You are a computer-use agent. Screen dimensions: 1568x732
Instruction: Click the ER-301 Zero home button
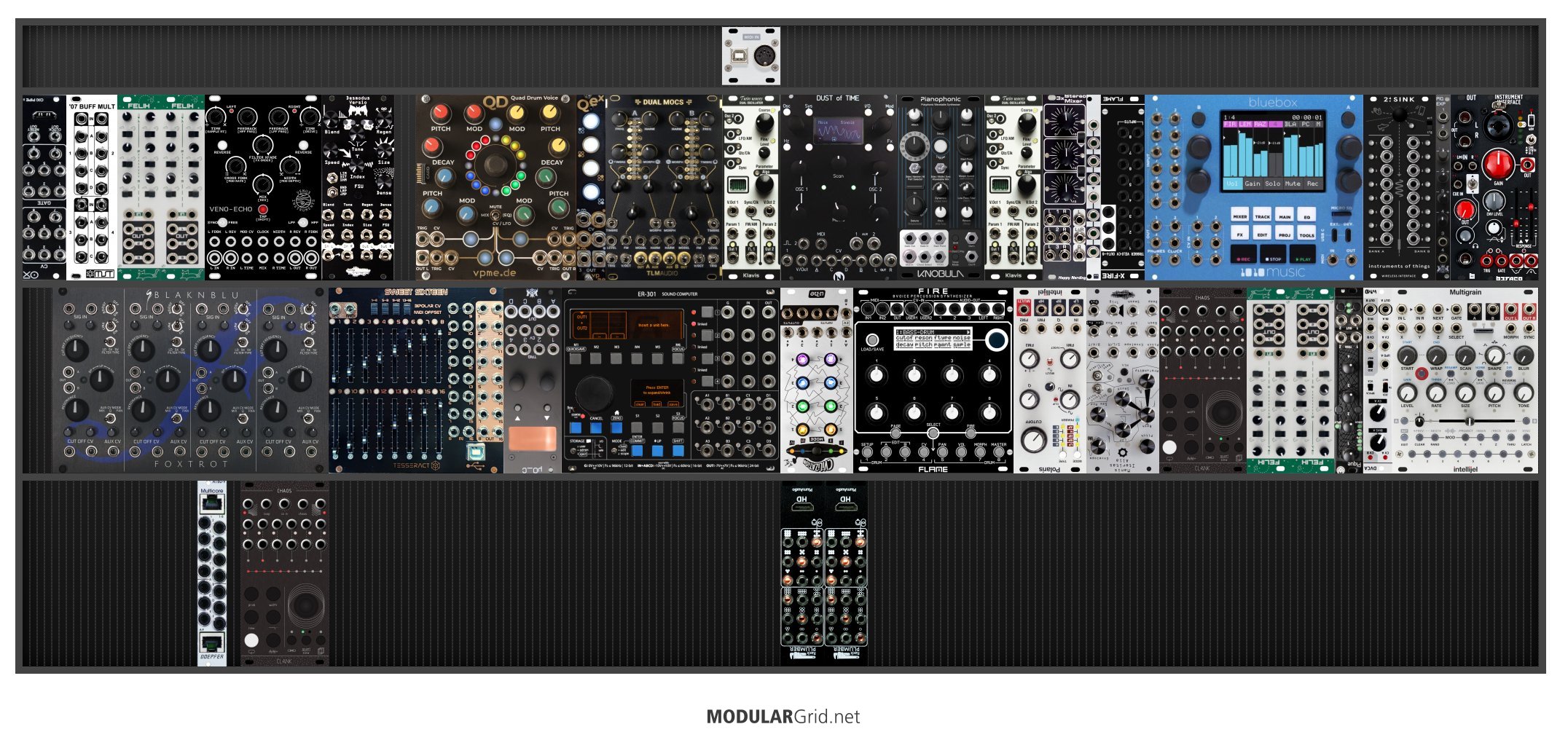point(616,428)
